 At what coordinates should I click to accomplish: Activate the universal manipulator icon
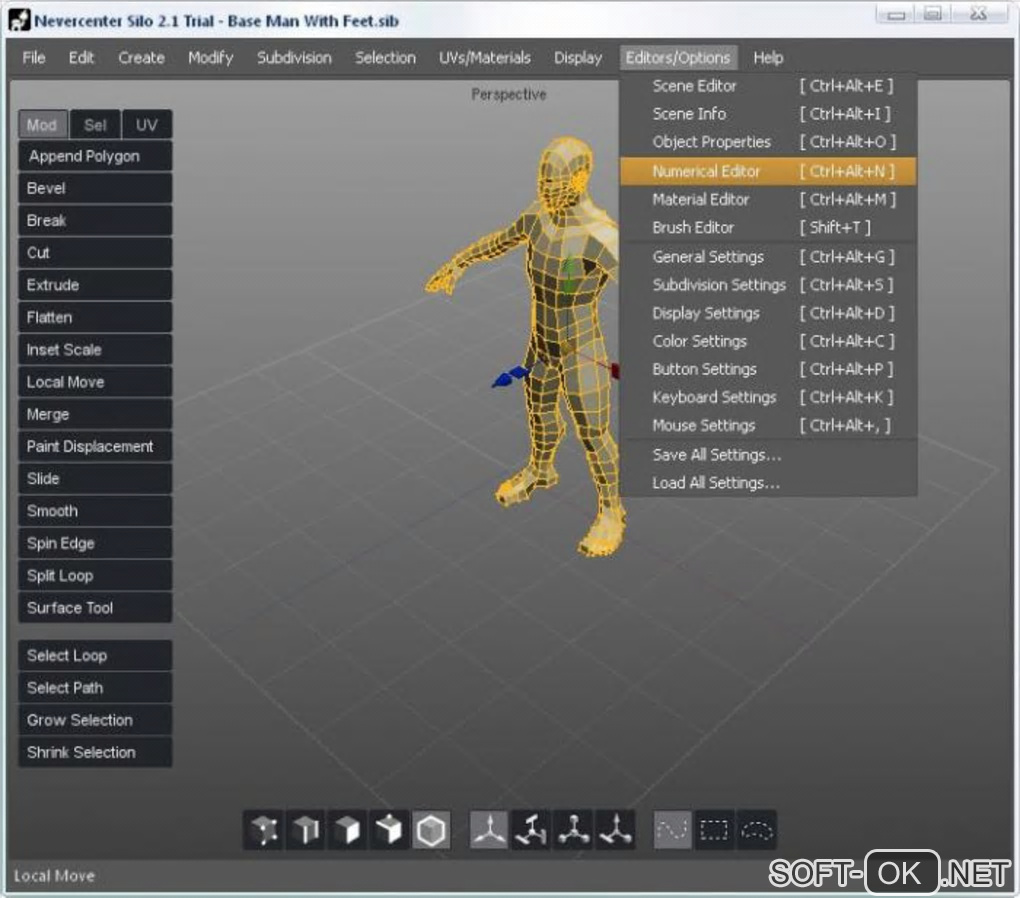(615, 830)
